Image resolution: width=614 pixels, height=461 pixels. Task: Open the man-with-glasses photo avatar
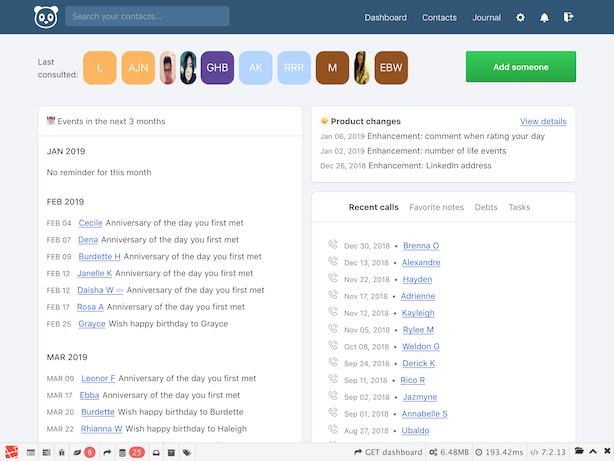click(x=168, y=68)
